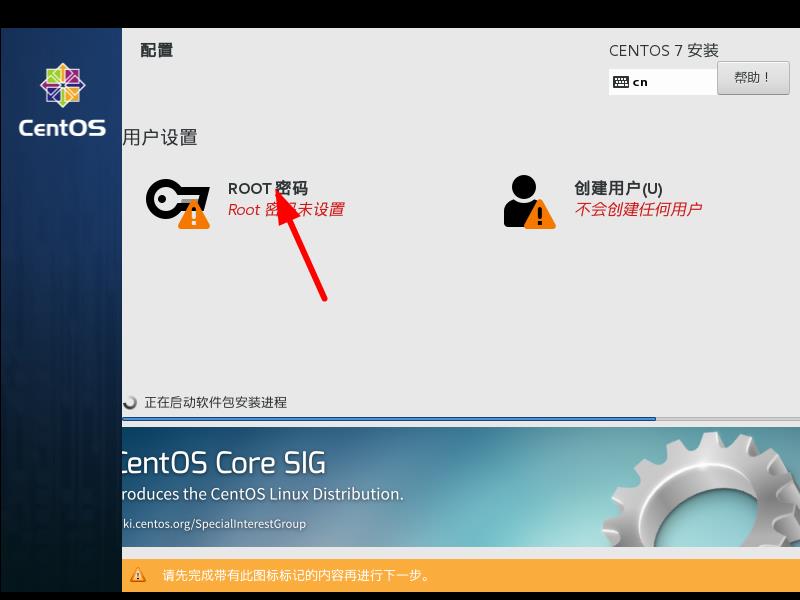Click the "用户设置" section heading
The width and height of the screenshot is (800, 600).
click(160, 137)
